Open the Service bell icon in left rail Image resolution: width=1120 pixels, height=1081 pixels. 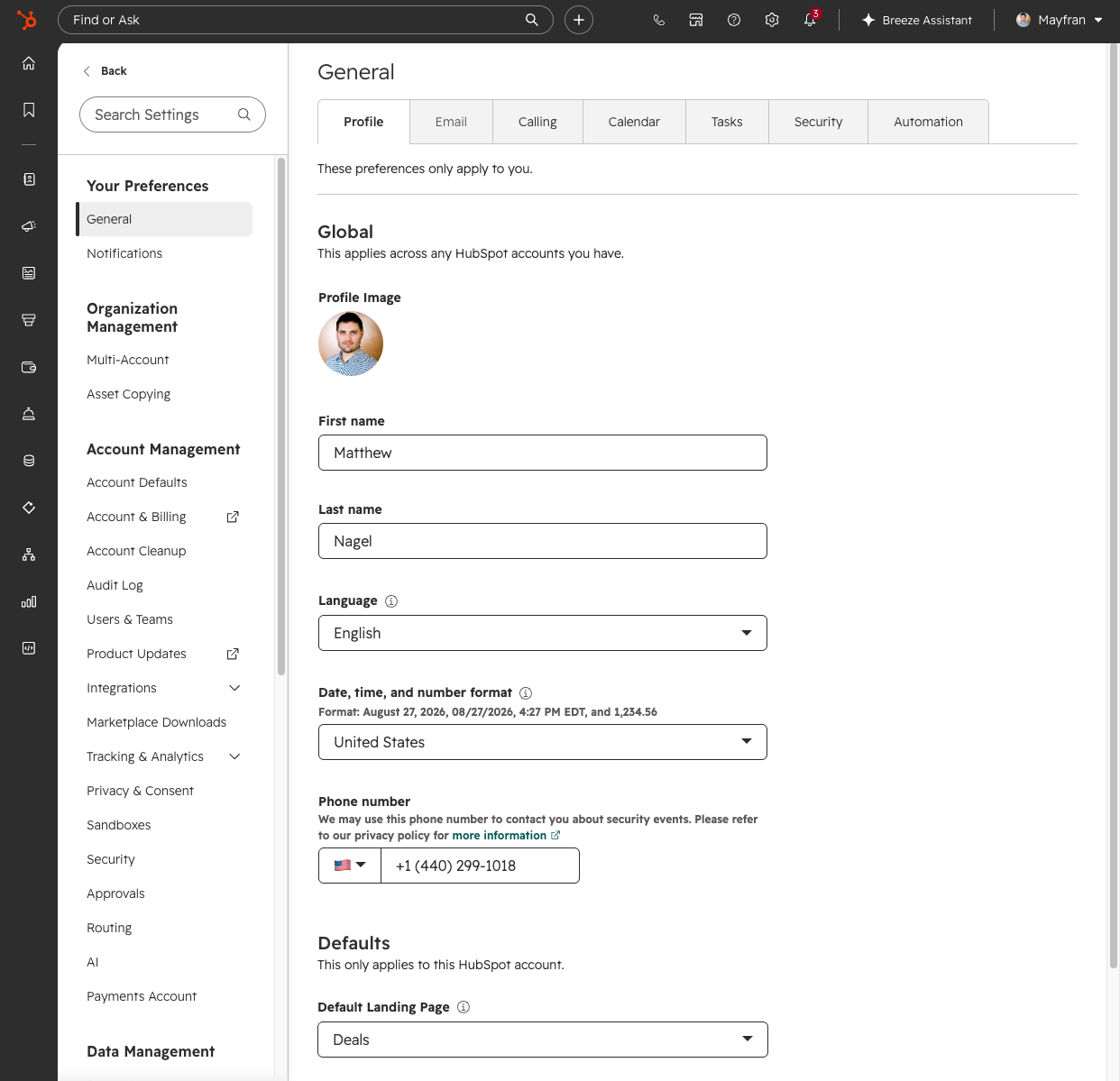coord(29,414)
